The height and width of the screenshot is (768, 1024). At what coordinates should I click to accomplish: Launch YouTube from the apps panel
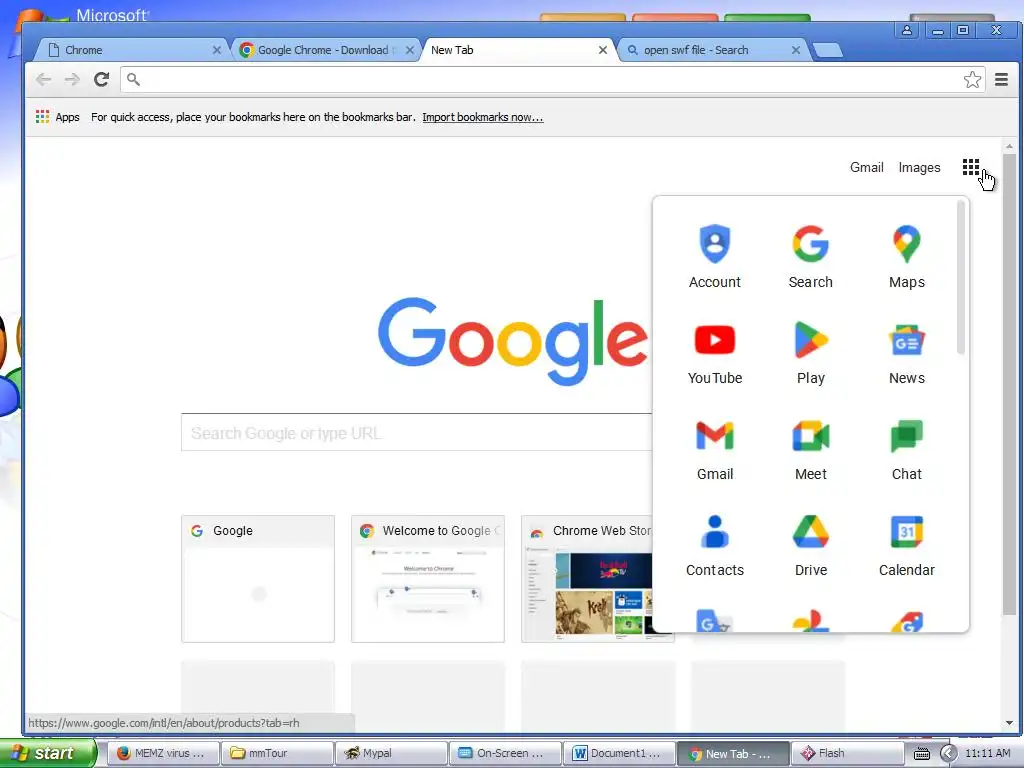click(x=714, y=353)
